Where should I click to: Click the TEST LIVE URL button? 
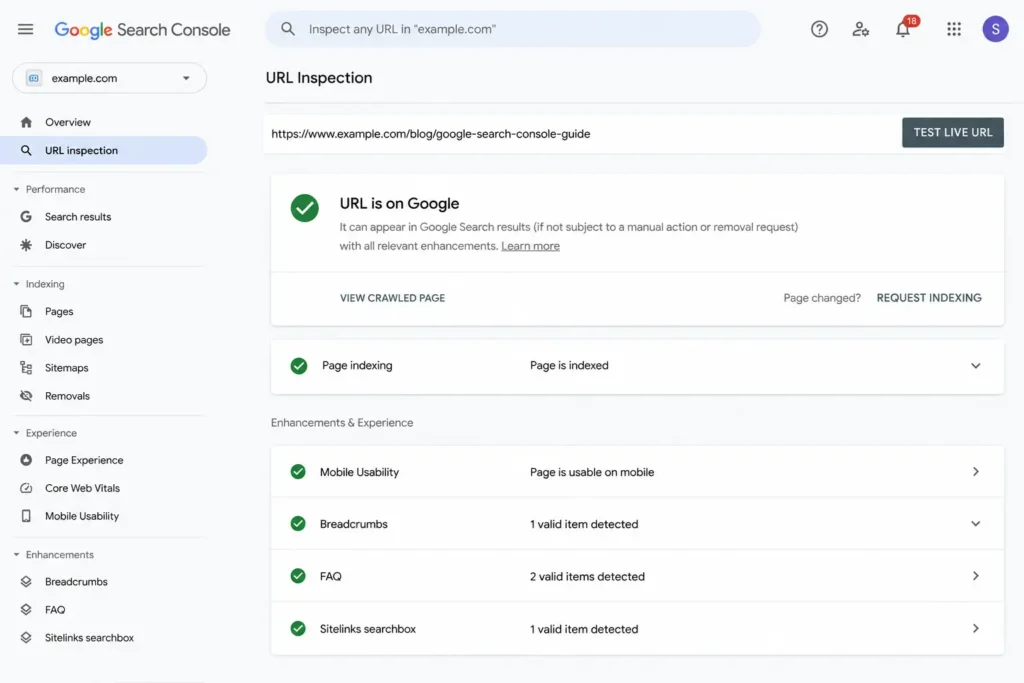(x=953, y=133)
